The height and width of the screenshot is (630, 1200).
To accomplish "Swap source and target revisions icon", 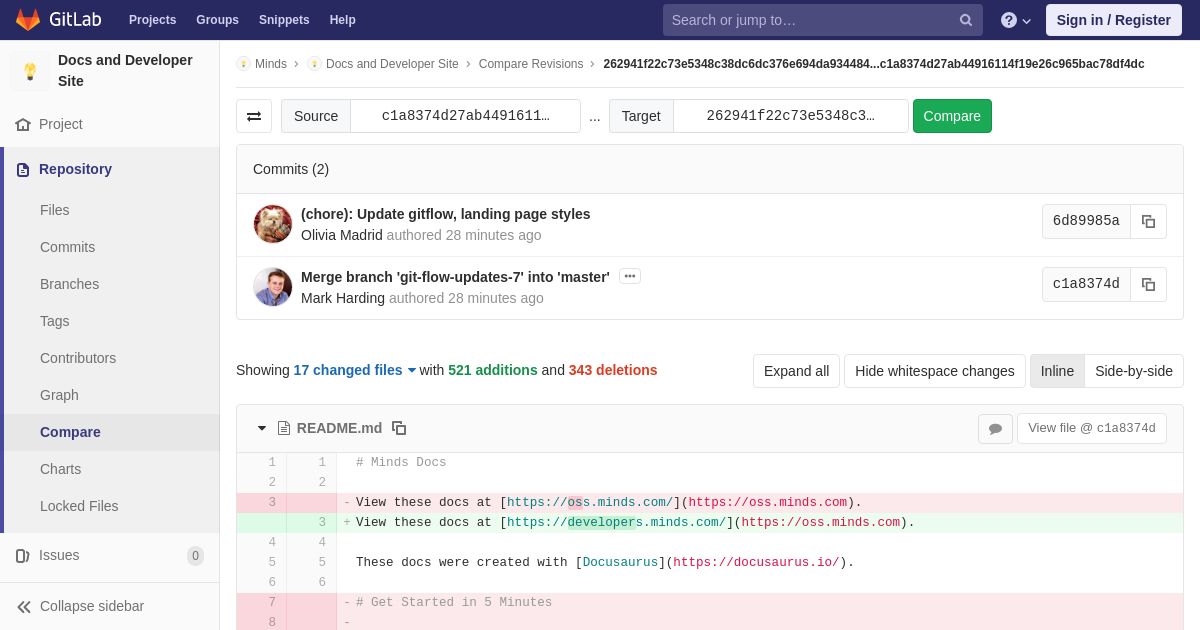I will (x=254, y=116).
